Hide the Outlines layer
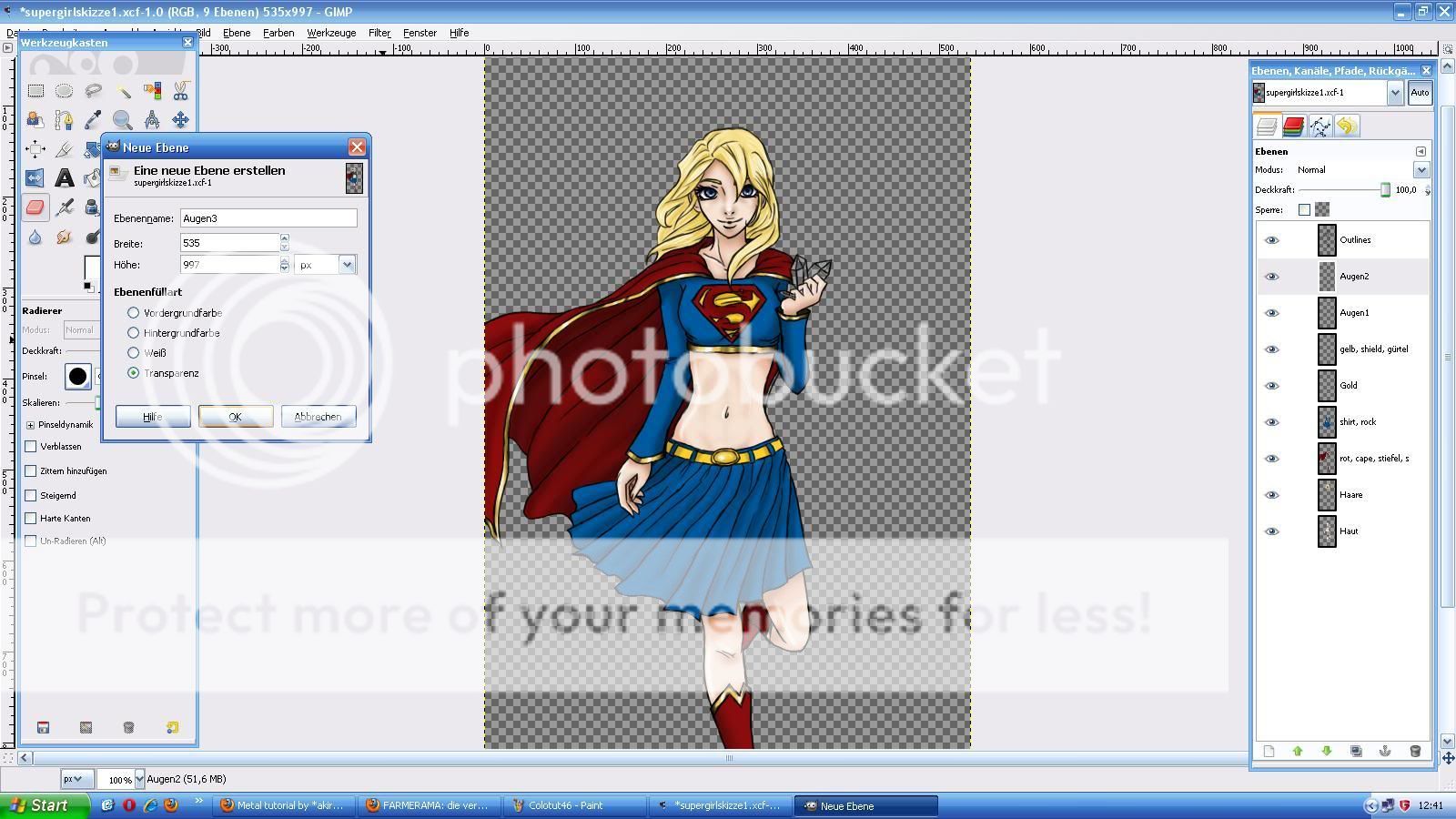 point(1272,240)
